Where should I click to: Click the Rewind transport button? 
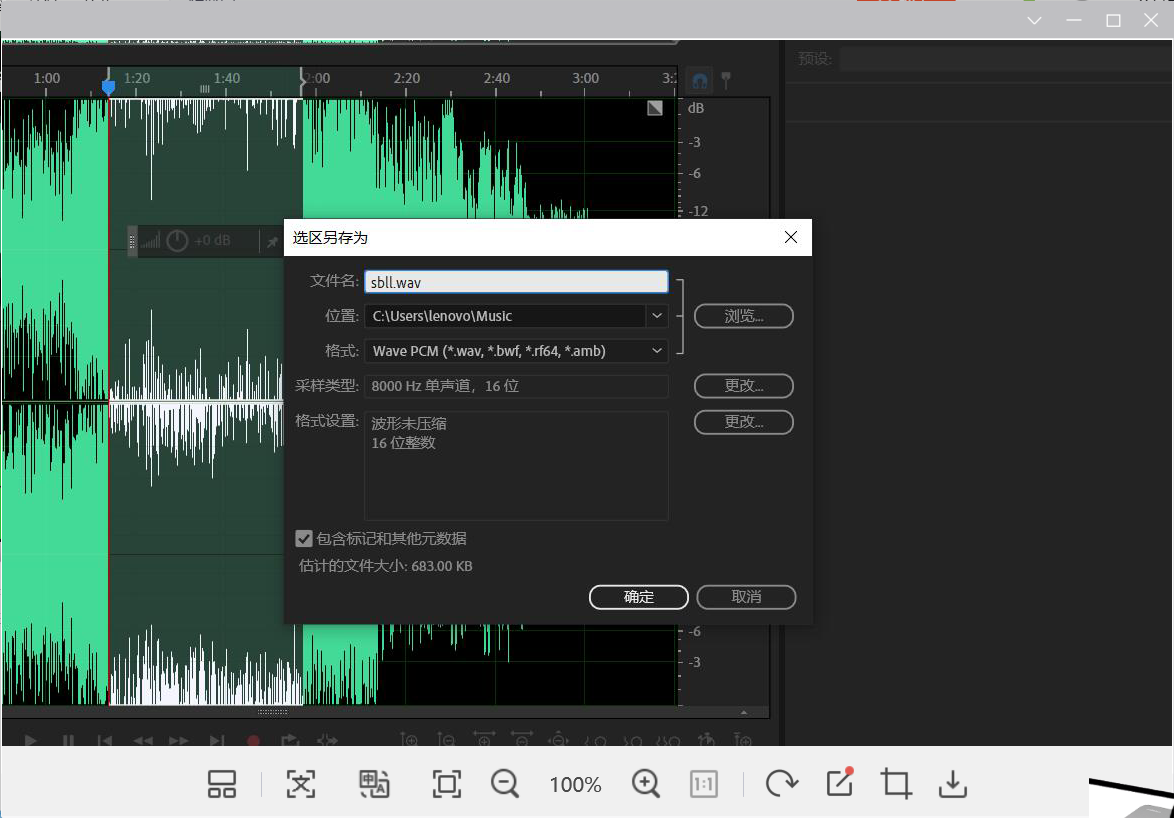point(142,740)
